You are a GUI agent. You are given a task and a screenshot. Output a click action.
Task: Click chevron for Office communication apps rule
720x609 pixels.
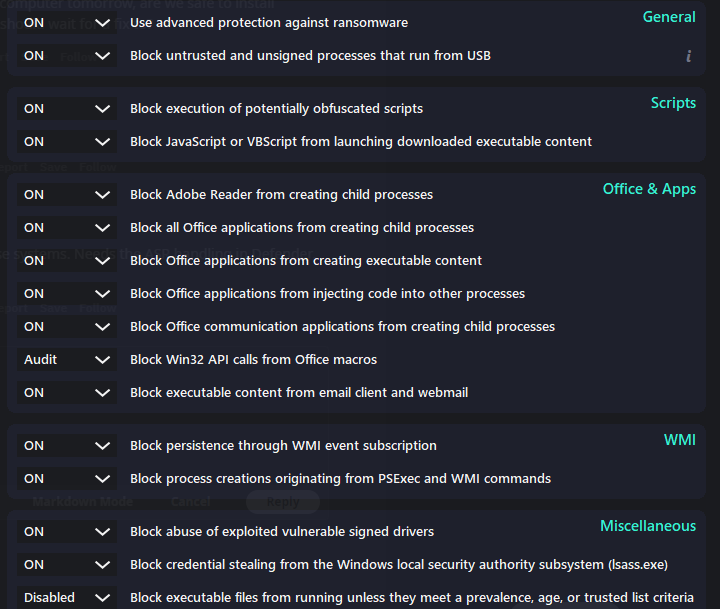(102, 327)
